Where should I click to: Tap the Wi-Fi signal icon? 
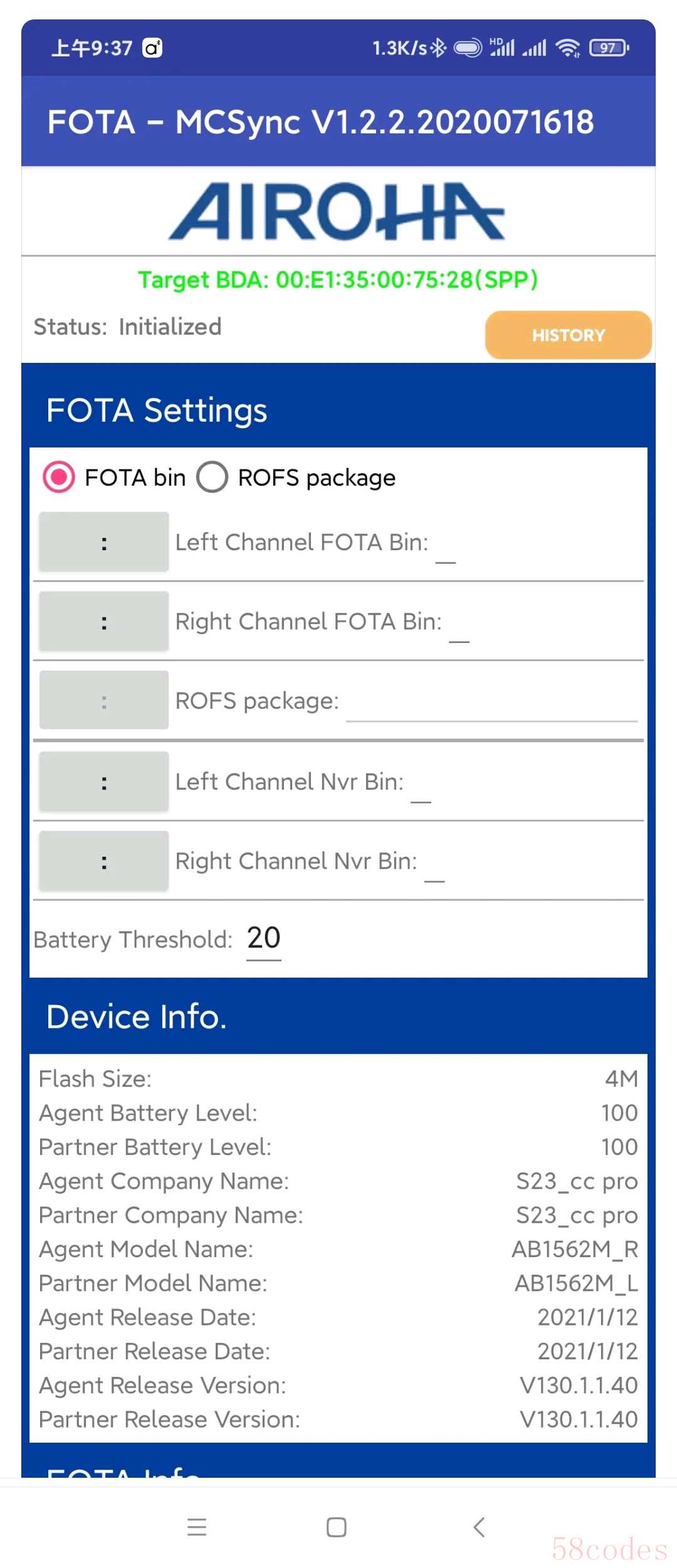(x=568, y=48)
